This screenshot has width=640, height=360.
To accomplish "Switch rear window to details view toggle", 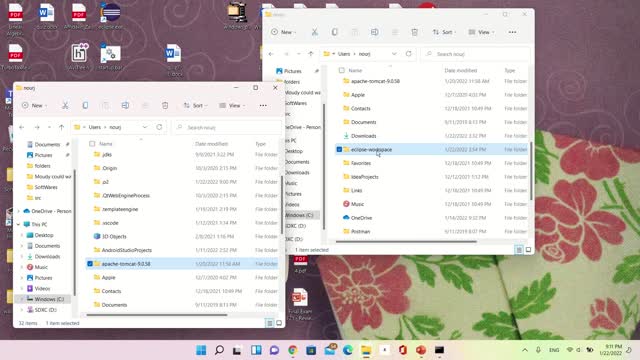I will pyautogui.click(x=519, y=249).
